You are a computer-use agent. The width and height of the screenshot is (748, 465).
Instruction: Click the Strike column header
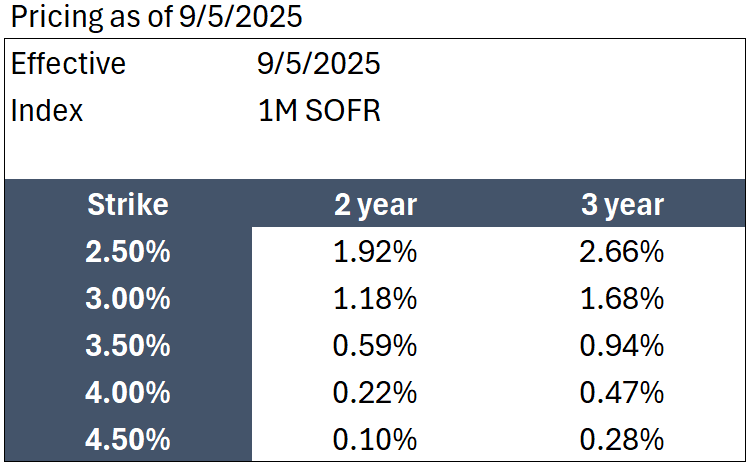[128, 205]
